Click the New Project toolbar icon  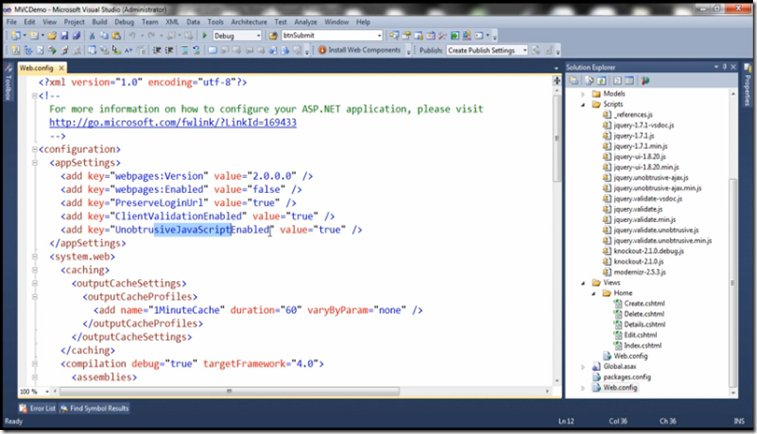coord(15,36)
